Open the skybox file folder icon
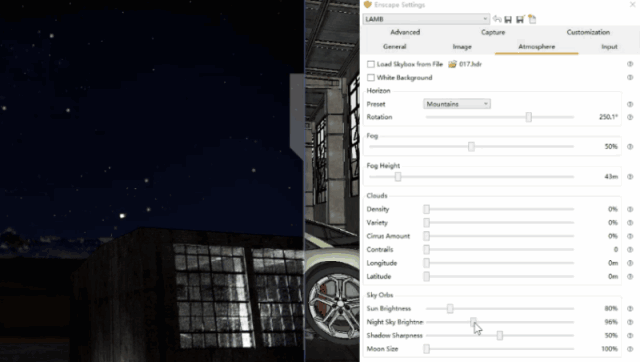This screenshot has width=640, height=362. [x=452, y=64]
